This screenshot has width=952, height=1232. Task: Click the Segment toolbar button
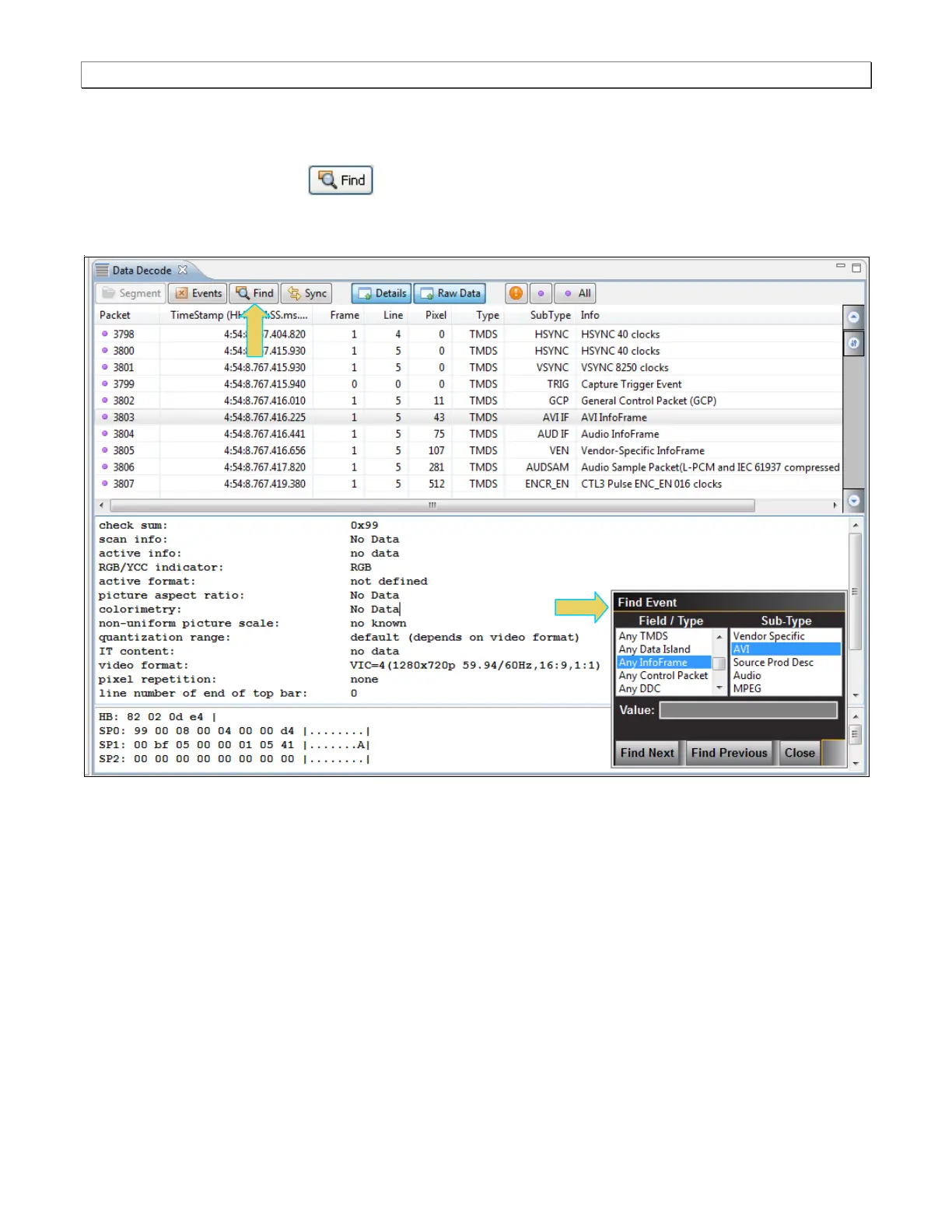tap(131, 293)
